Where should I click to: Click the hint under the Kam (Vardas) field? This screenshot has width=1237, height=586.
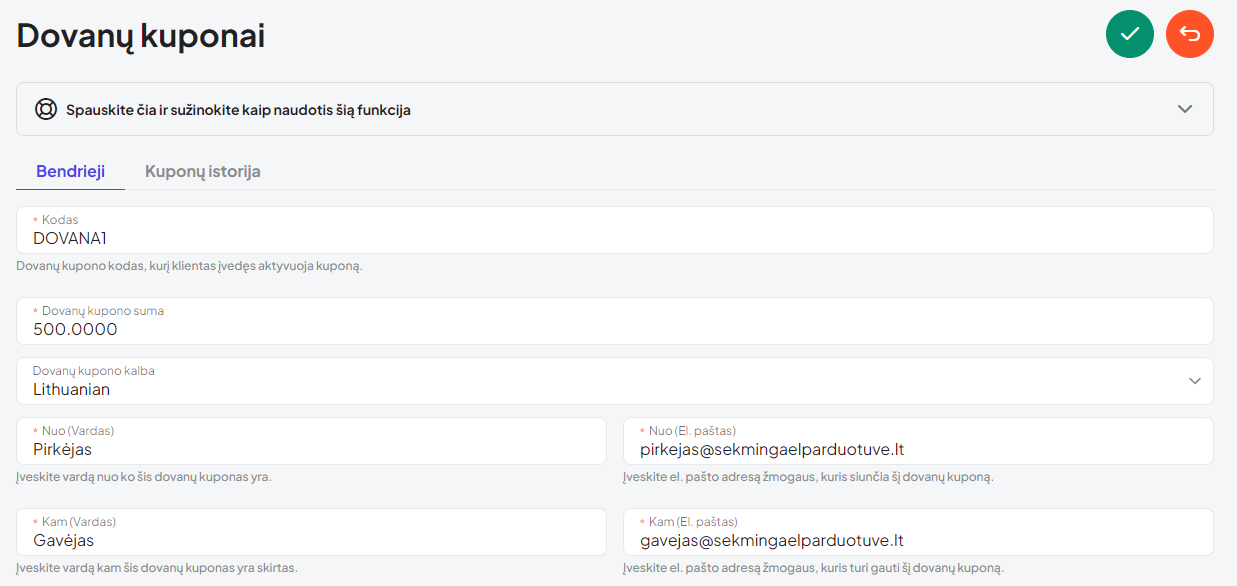[x=157, y=568]
